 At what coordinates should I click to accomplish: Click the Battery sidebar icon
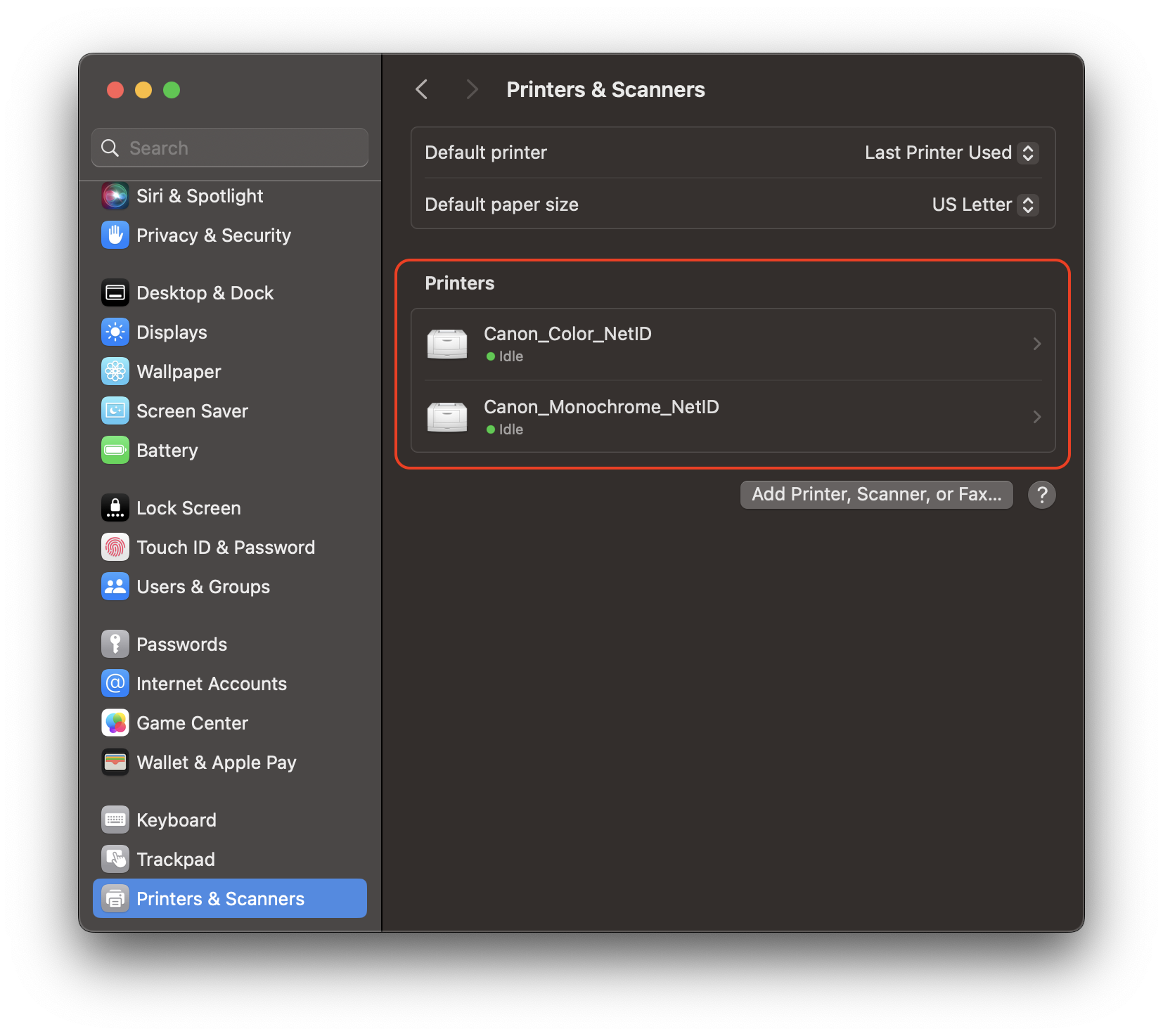pyautogui.click(x=115, y=450)
